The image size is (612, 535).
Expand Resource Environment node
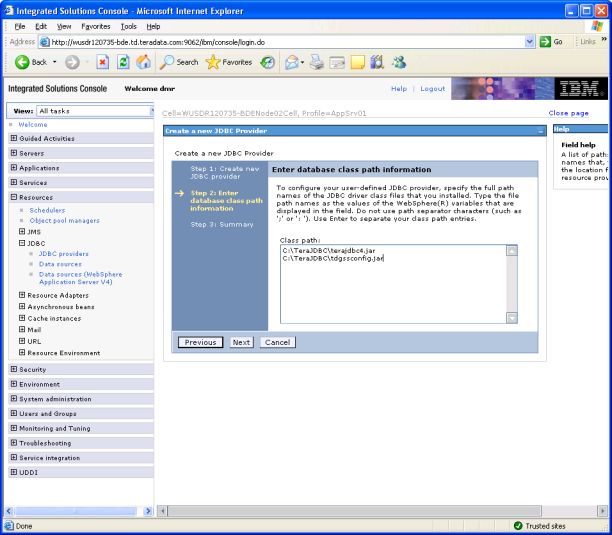click(22, 352)
